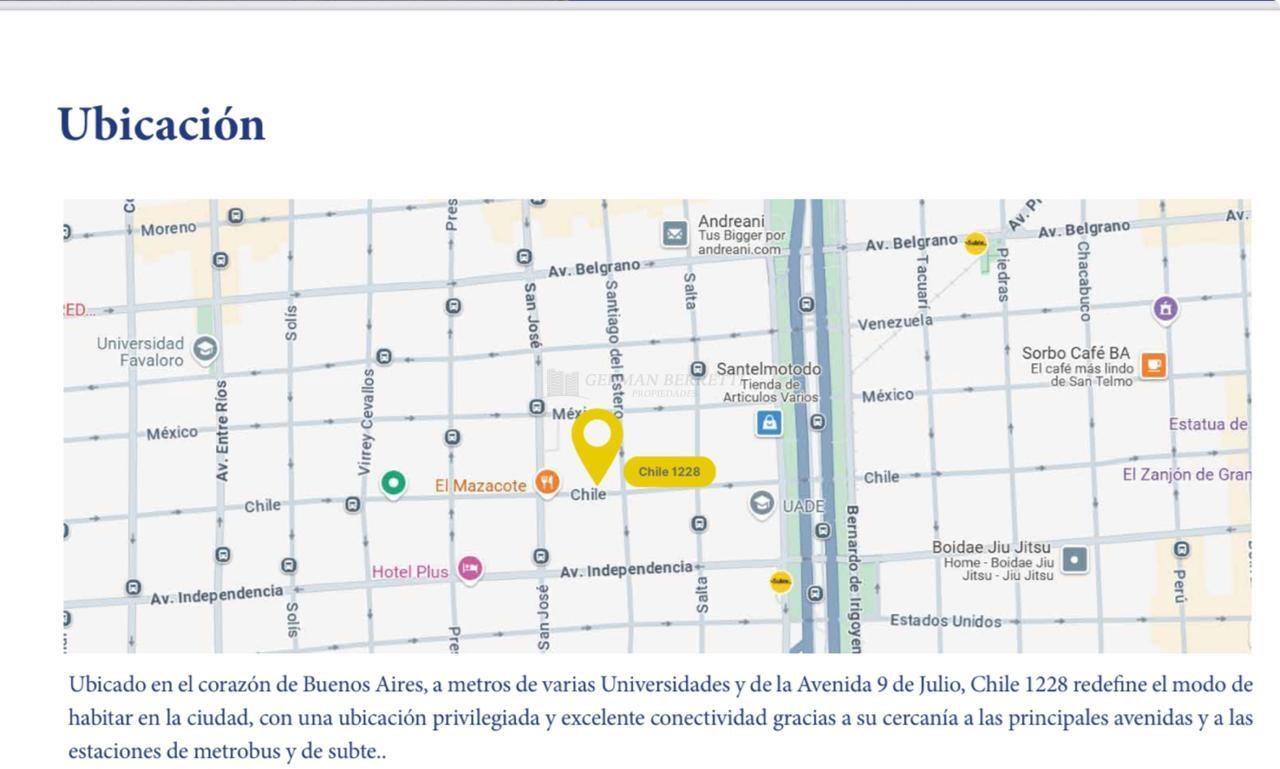Click the Estatua de place label
Screen dimensions: 1280x769
1207,424
